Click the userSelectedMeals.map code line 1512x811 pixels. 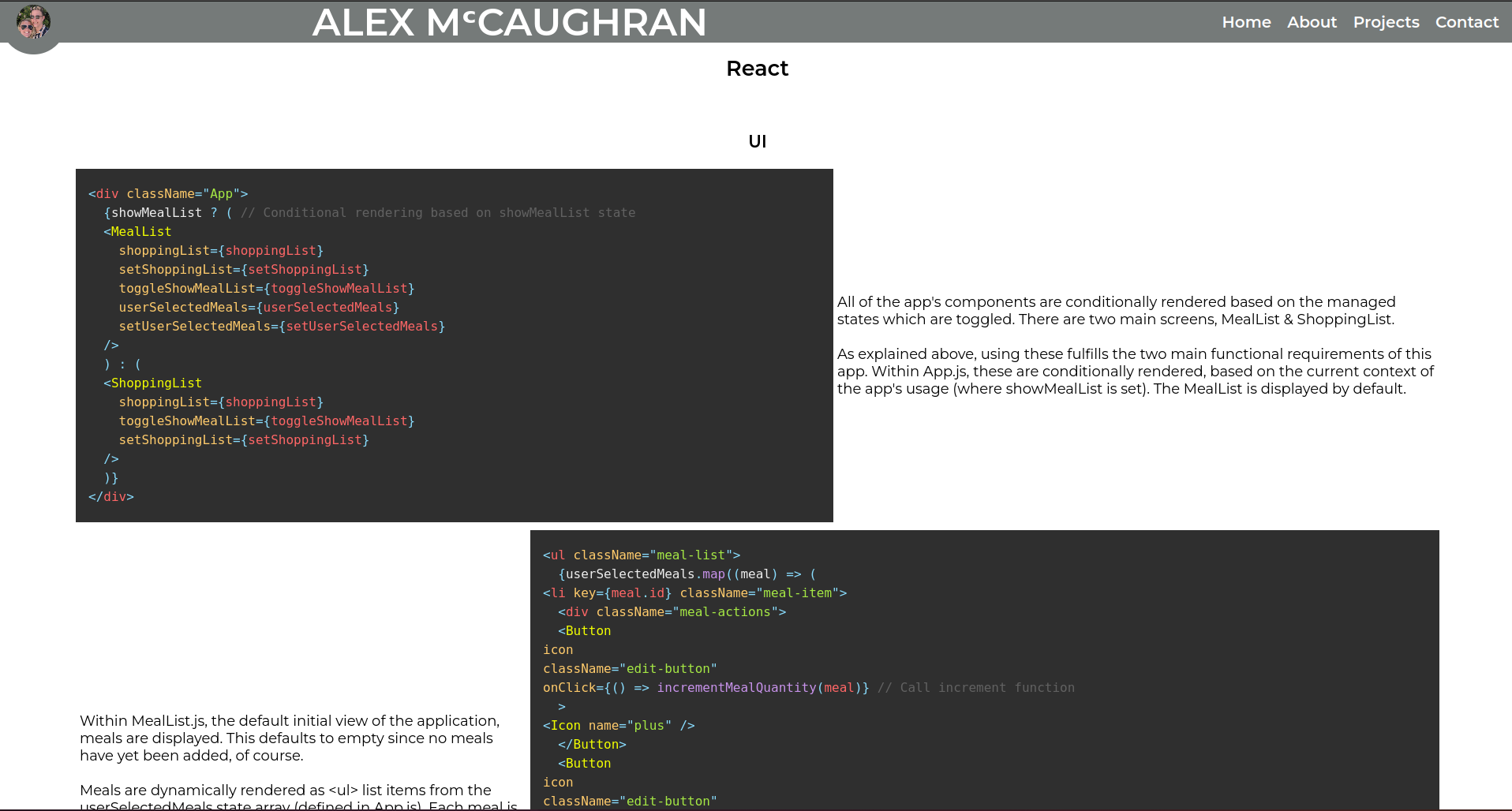(x=685, y=574)
